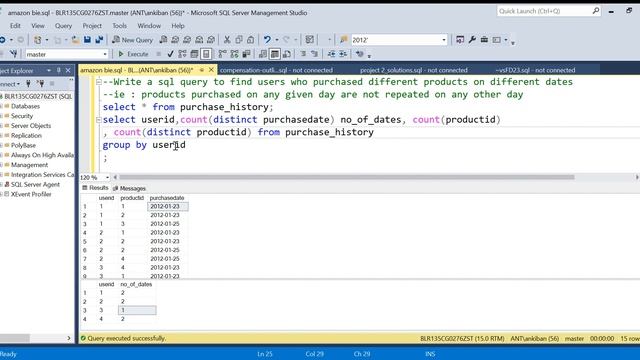Expand the Server Objects tree node
Screen dimensions: 640x360
(x=2, y=126)
